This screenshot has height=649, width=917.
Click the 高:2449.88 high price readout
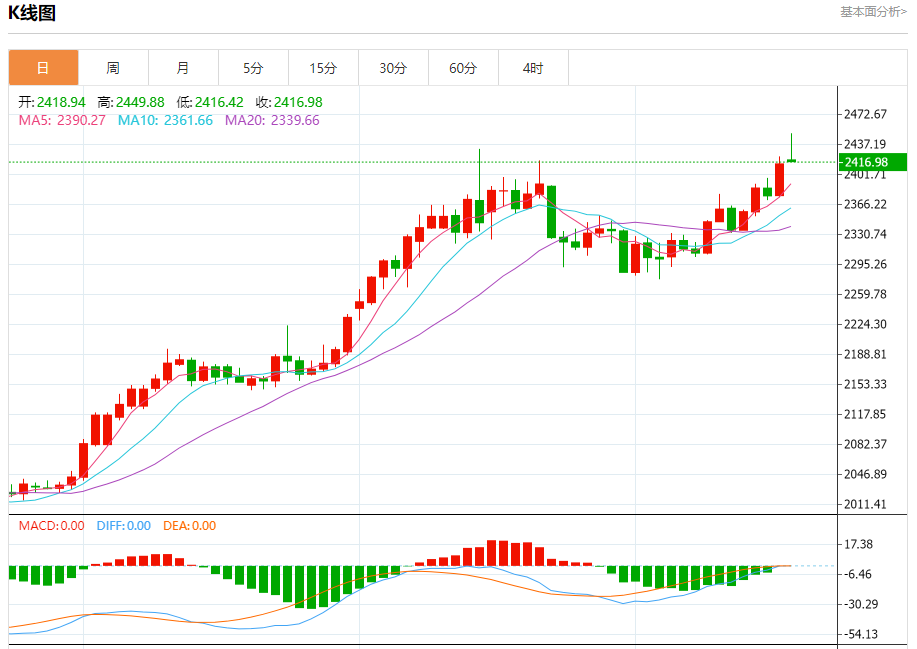[x=131, y=102]
